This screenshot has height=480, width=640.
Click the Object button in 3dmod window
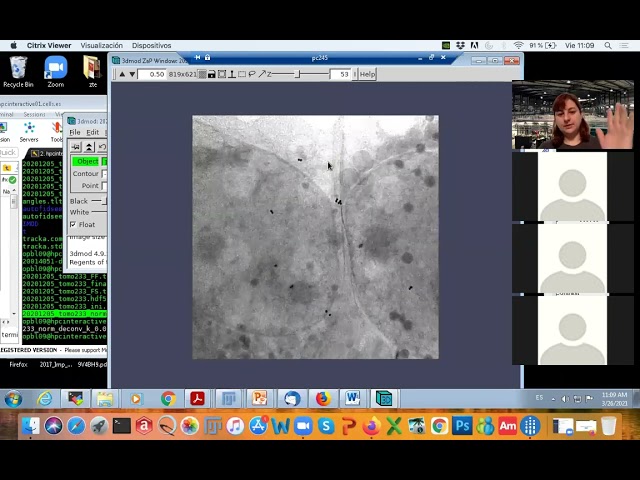click(87, 162)
